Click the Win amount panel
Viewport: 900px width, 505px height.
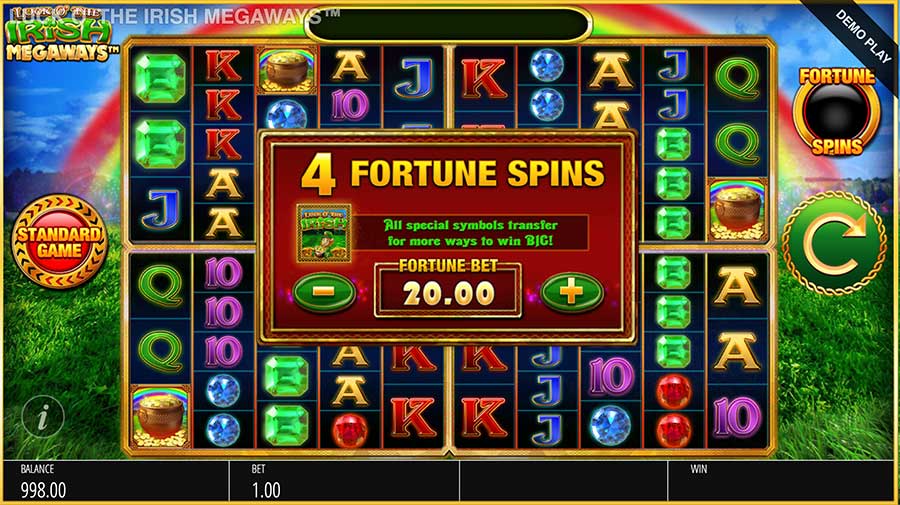tap(781, 481)
